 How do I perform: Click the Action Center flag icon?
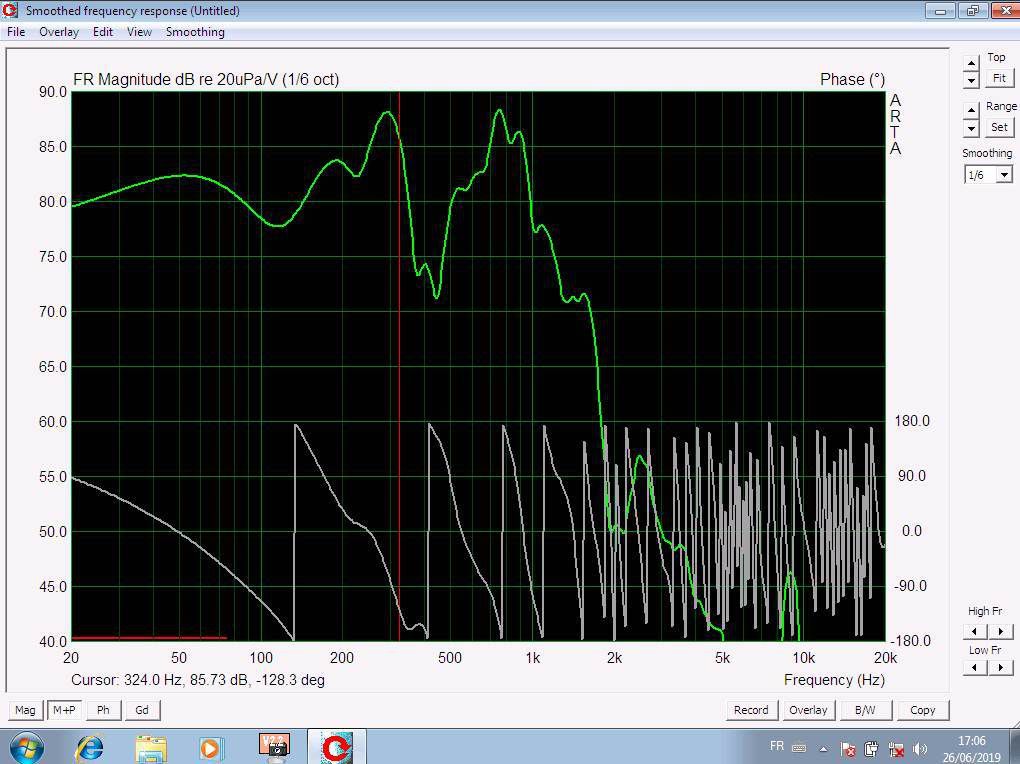tap(848, 749)
